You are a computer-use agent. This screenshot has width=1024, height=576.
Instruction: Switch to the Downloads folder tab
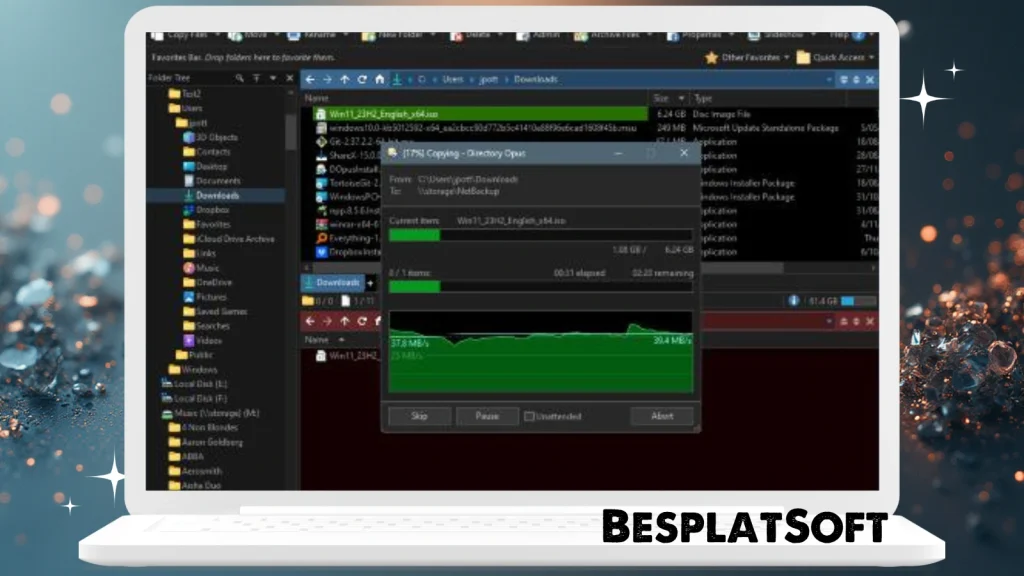(332, 283)
